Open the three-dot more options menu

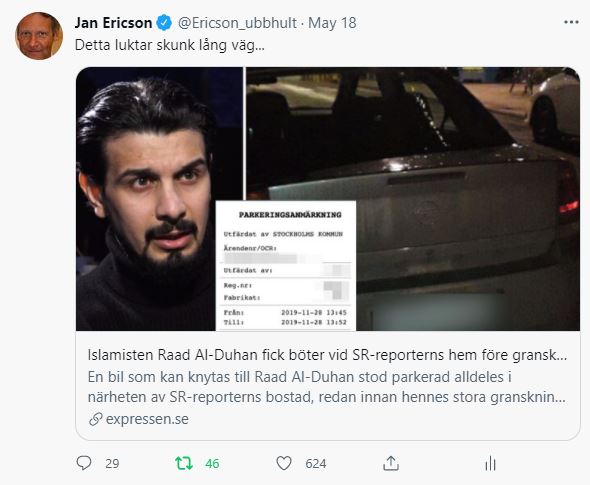pos(571,23)
